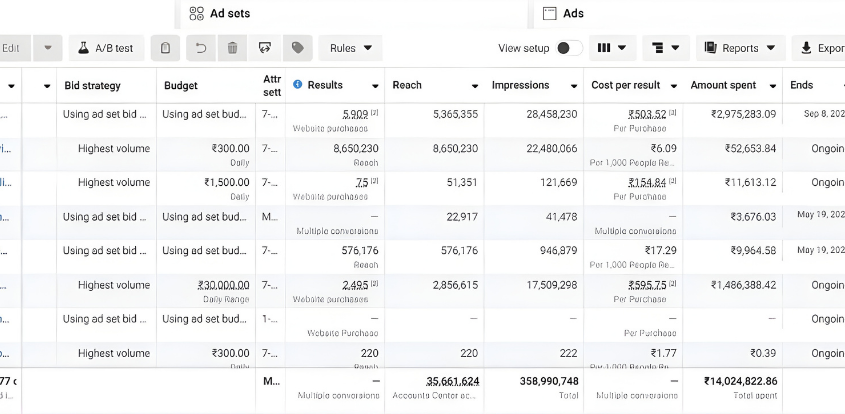
Task: Click the preview share icon beside trash
Action: [264, 48]
